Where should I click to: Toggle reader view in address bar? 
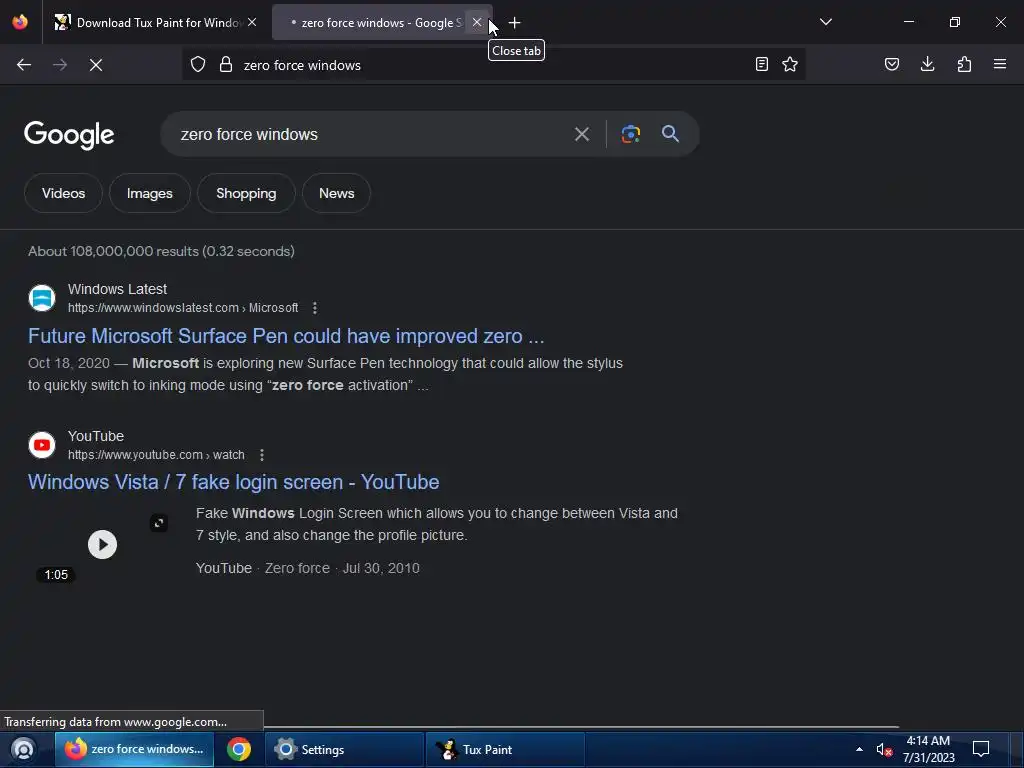[x=761, y=64]
